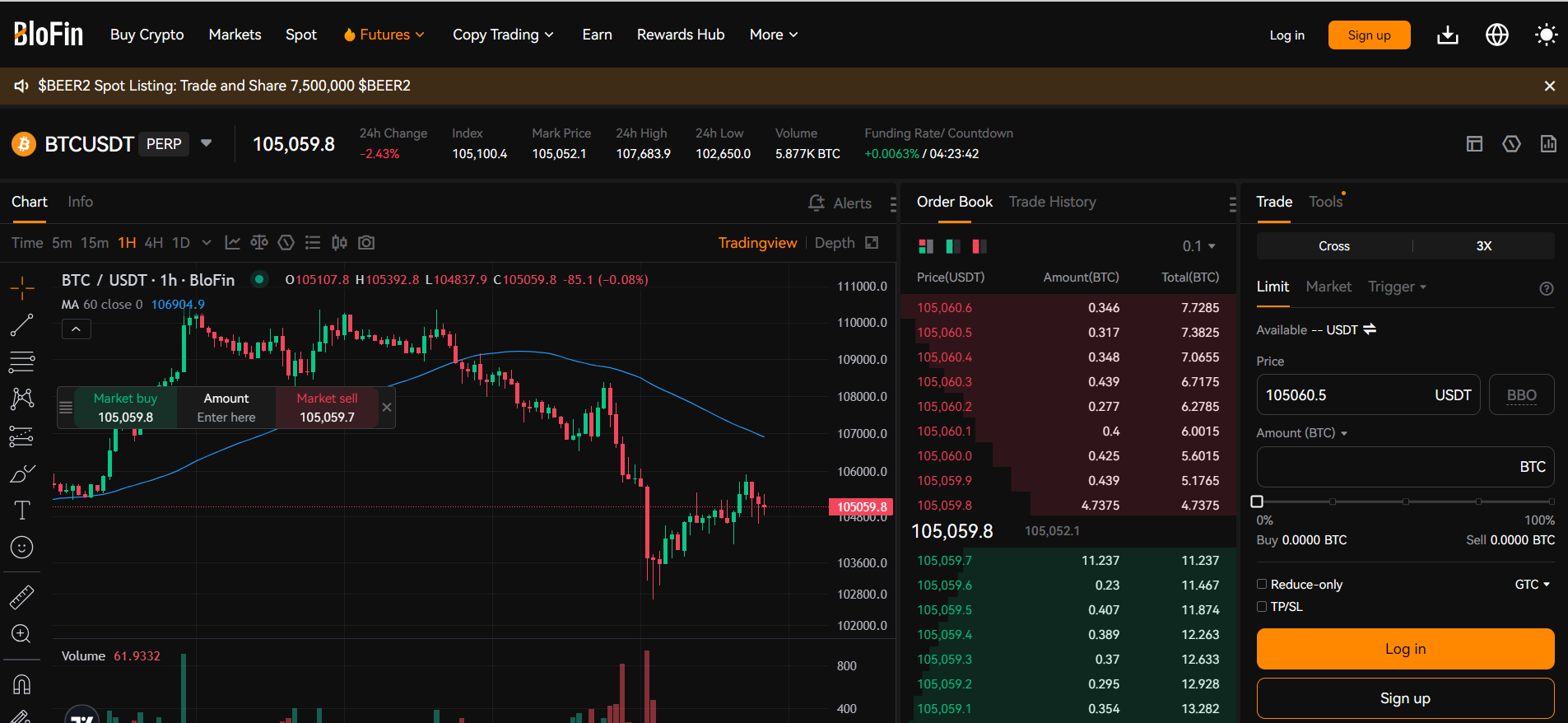This screenshot has height=723, width=1568.
Task: Click the Market buy 105,059.8 button
Action: [x=125, y=408]
